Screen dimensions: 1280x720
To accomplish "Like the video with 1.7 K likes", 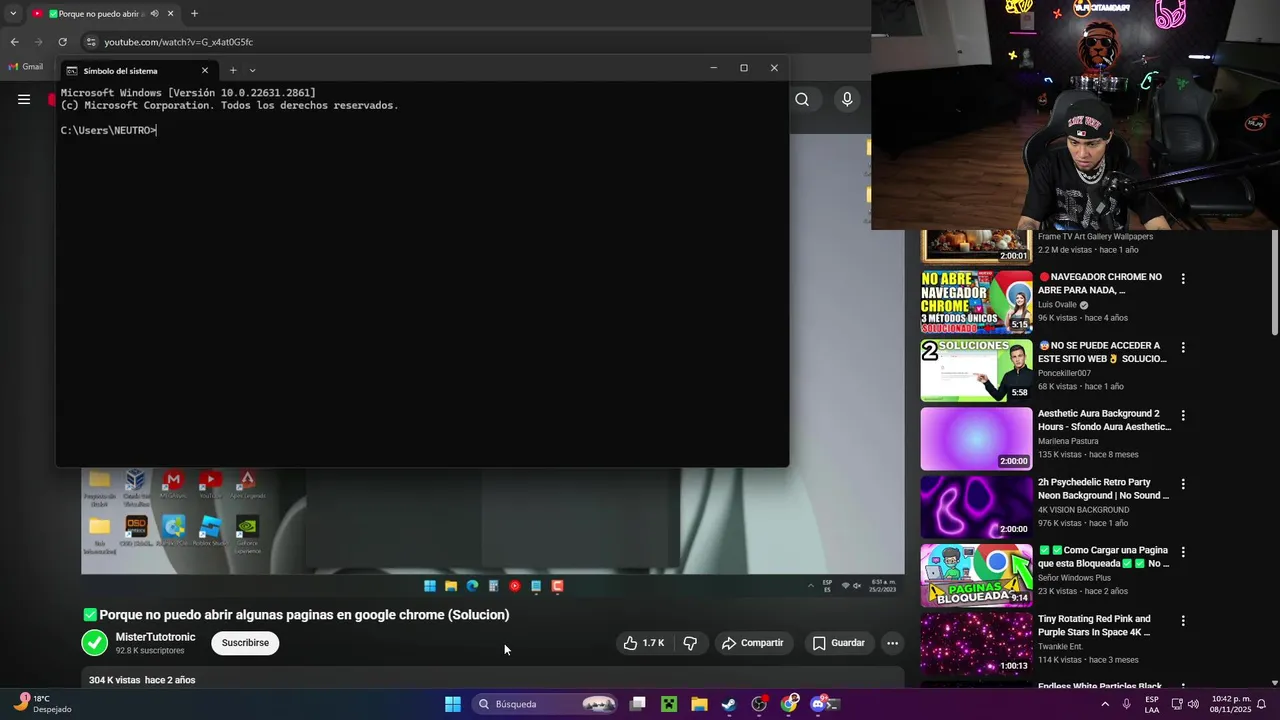I will [x=643, y=643].
